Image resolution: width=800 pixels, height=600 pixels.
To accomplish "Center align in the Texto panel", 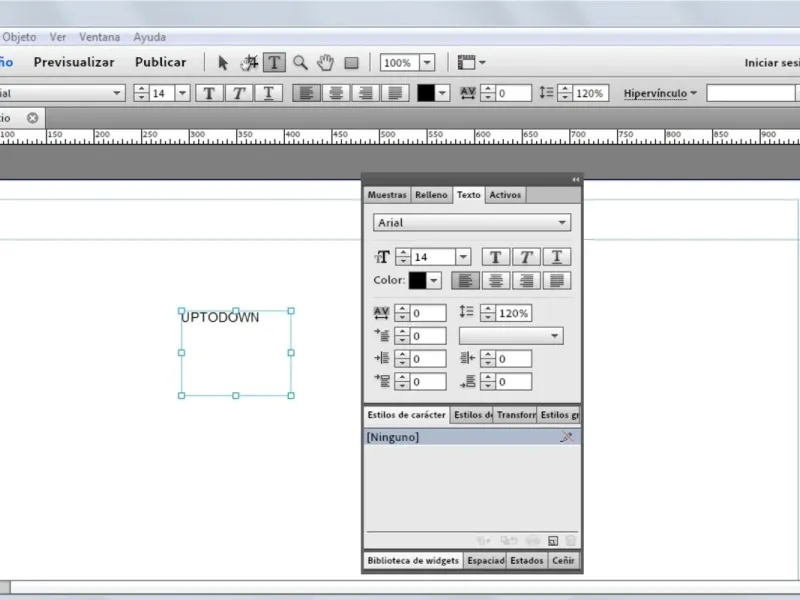I will click(x=496, y=280).
